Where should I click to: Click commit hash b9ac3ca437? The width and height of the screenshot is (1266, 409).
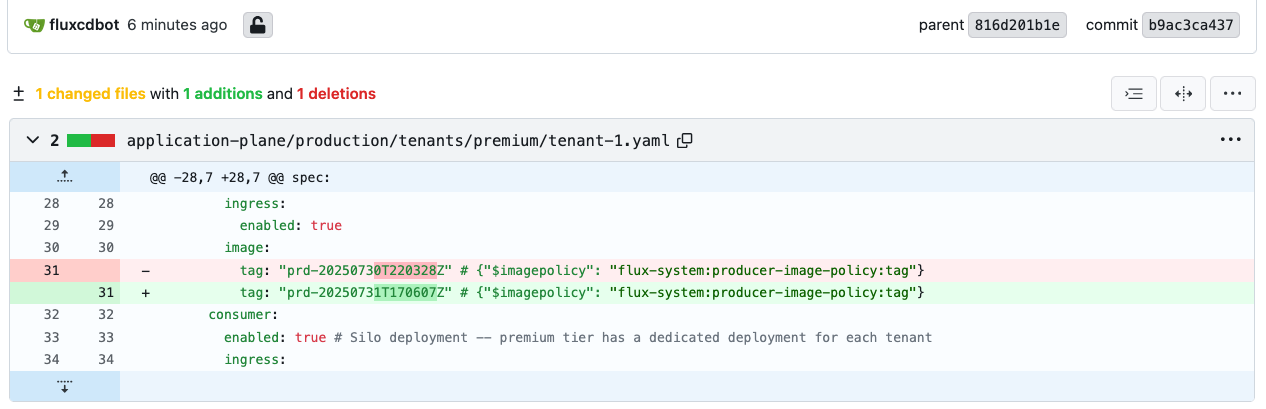tap(1191, 25)
